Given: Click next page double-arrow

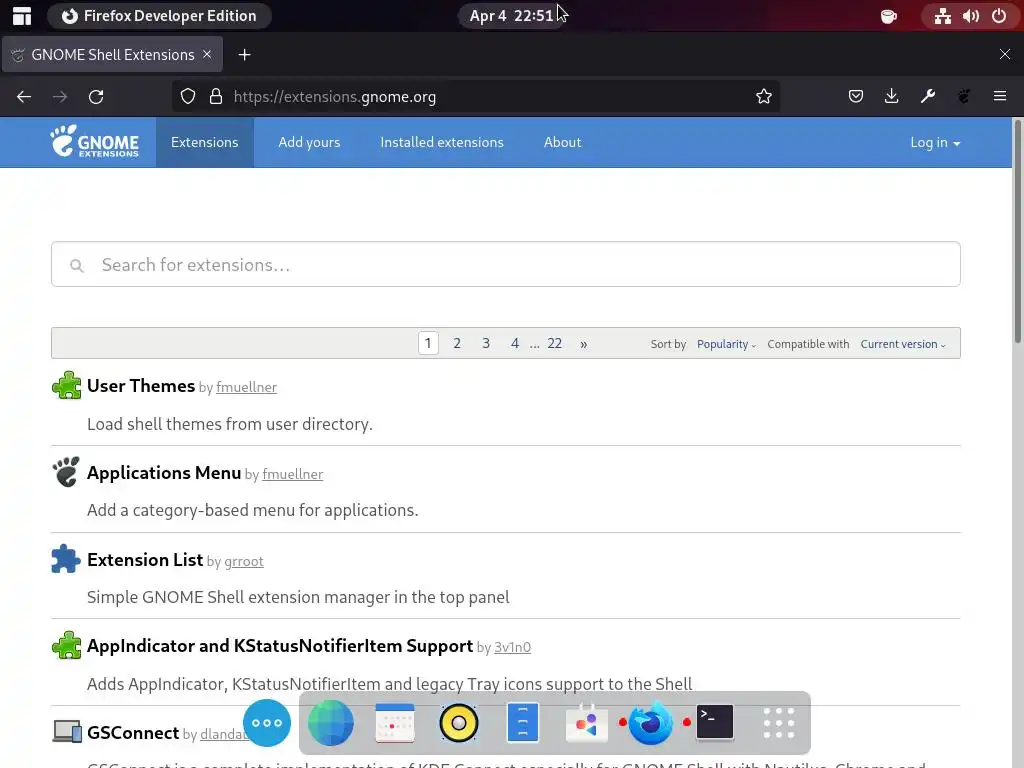Looking at the screenshot, I should (583, 344).
